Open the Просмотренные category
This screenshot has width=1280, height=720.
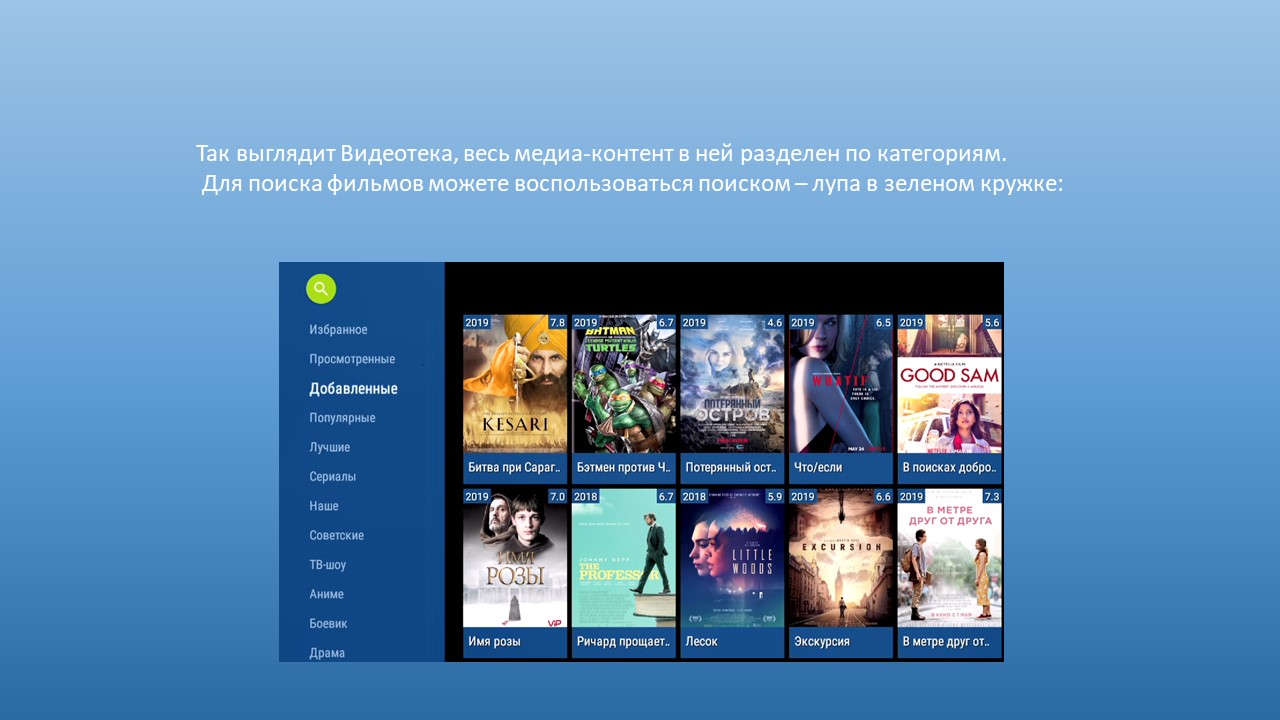[352, 359]
